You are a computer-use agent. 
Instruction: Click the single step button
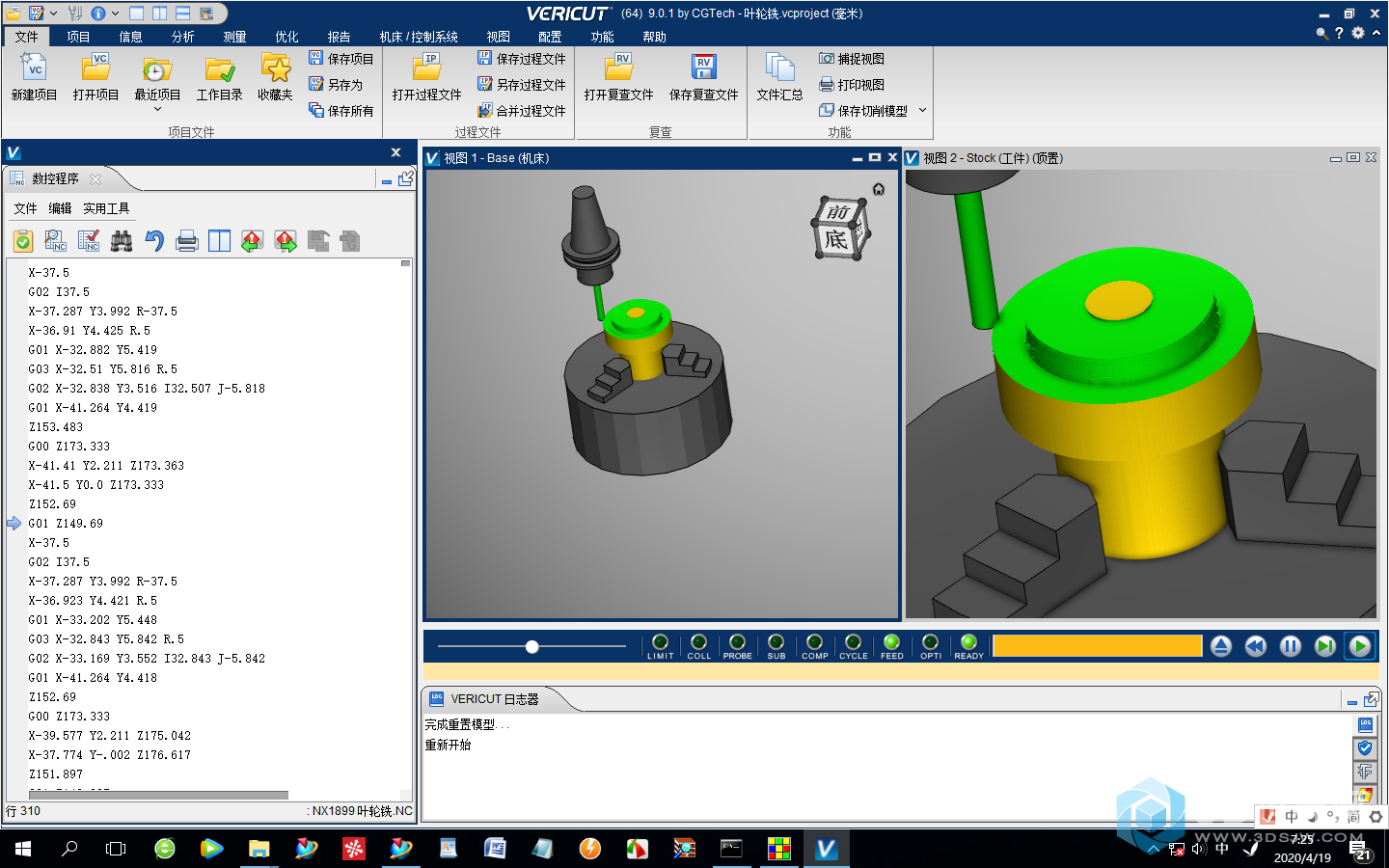1325,646
